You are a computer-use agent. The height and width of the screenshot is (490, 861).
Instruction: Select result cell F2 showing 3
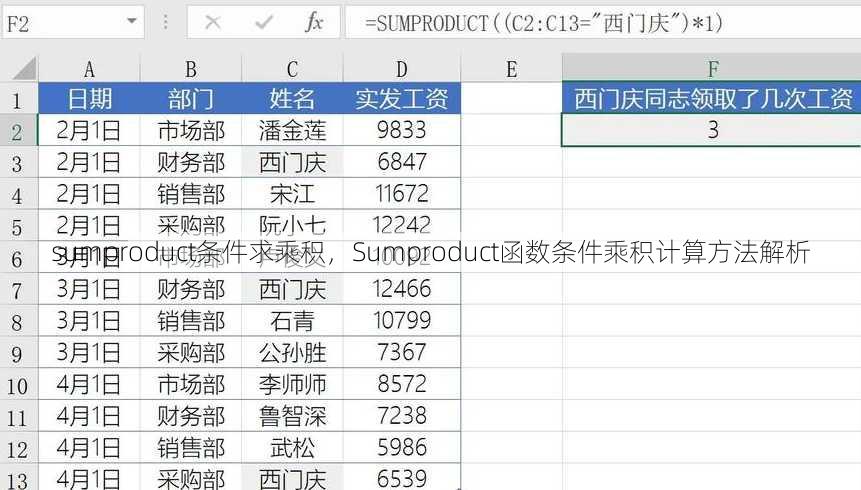tap(712, 130)
